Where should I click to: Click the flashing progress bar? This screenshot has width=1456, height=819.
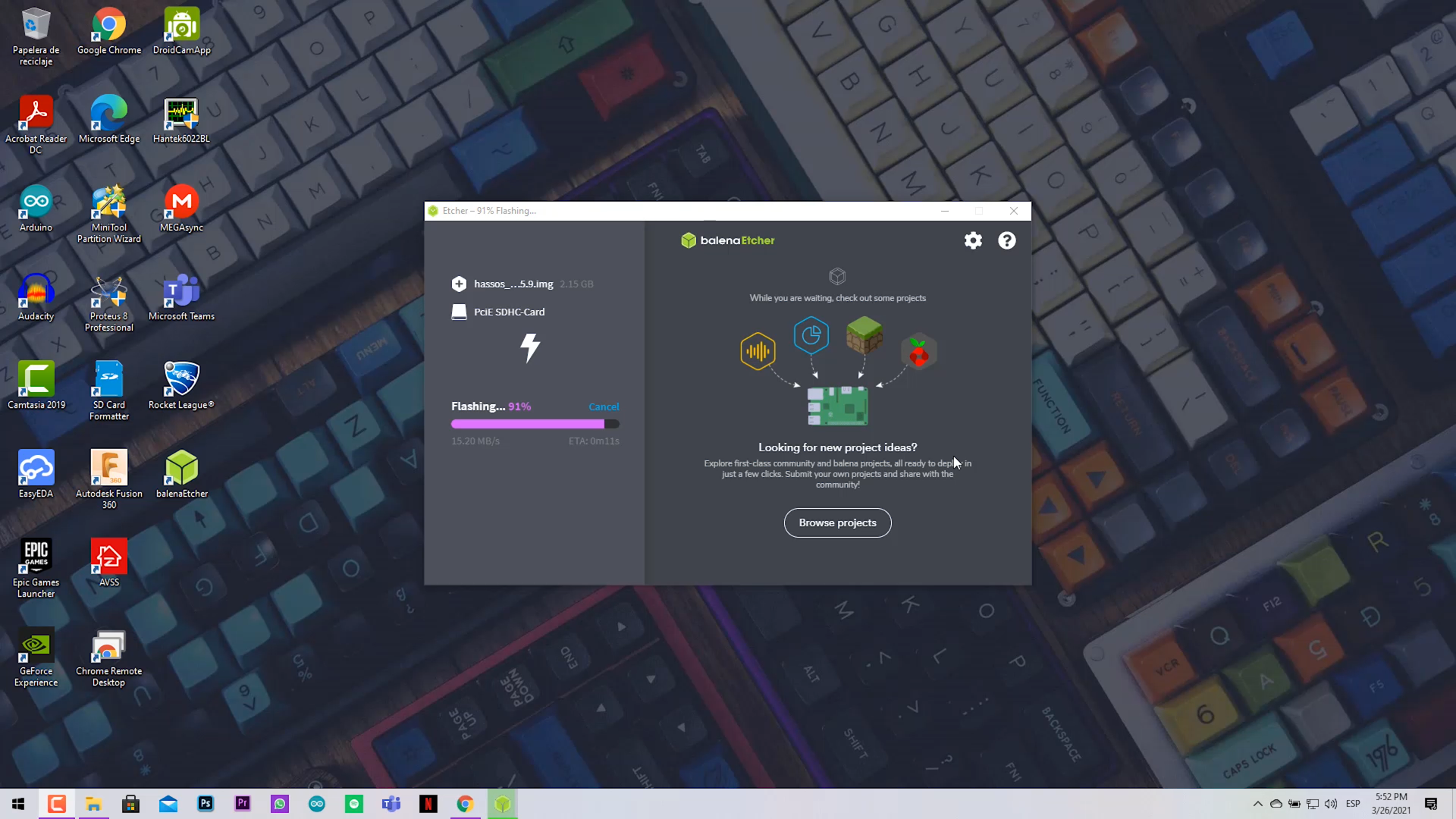tap(535, 424)
